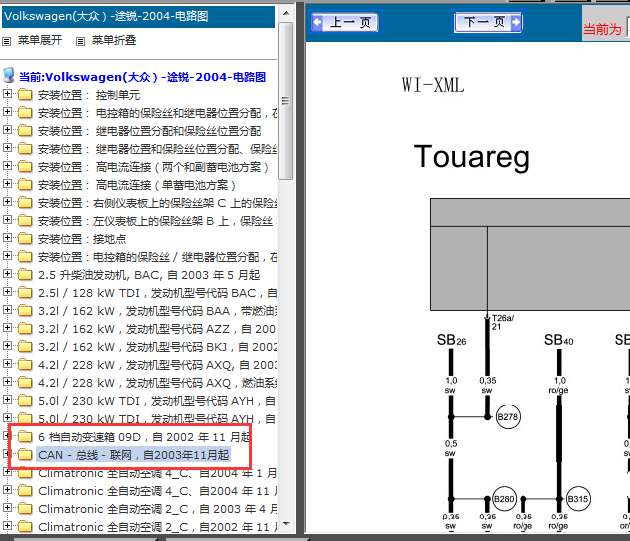Click folder icon of 4.2l 228 kW AXQ,燃油系统
Screen dimensions: 630x541
(x=25, y=383)
